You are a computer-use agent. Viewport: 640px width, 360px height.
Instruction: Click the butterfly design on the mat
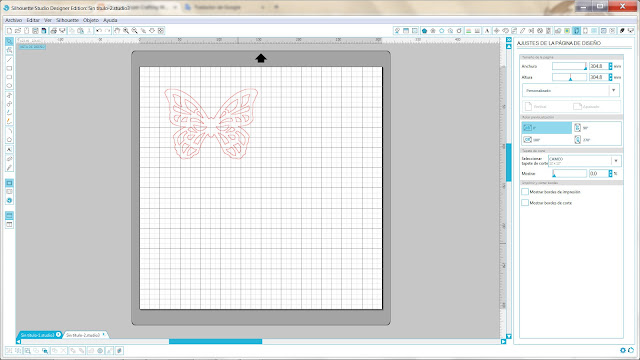point(211,123)
